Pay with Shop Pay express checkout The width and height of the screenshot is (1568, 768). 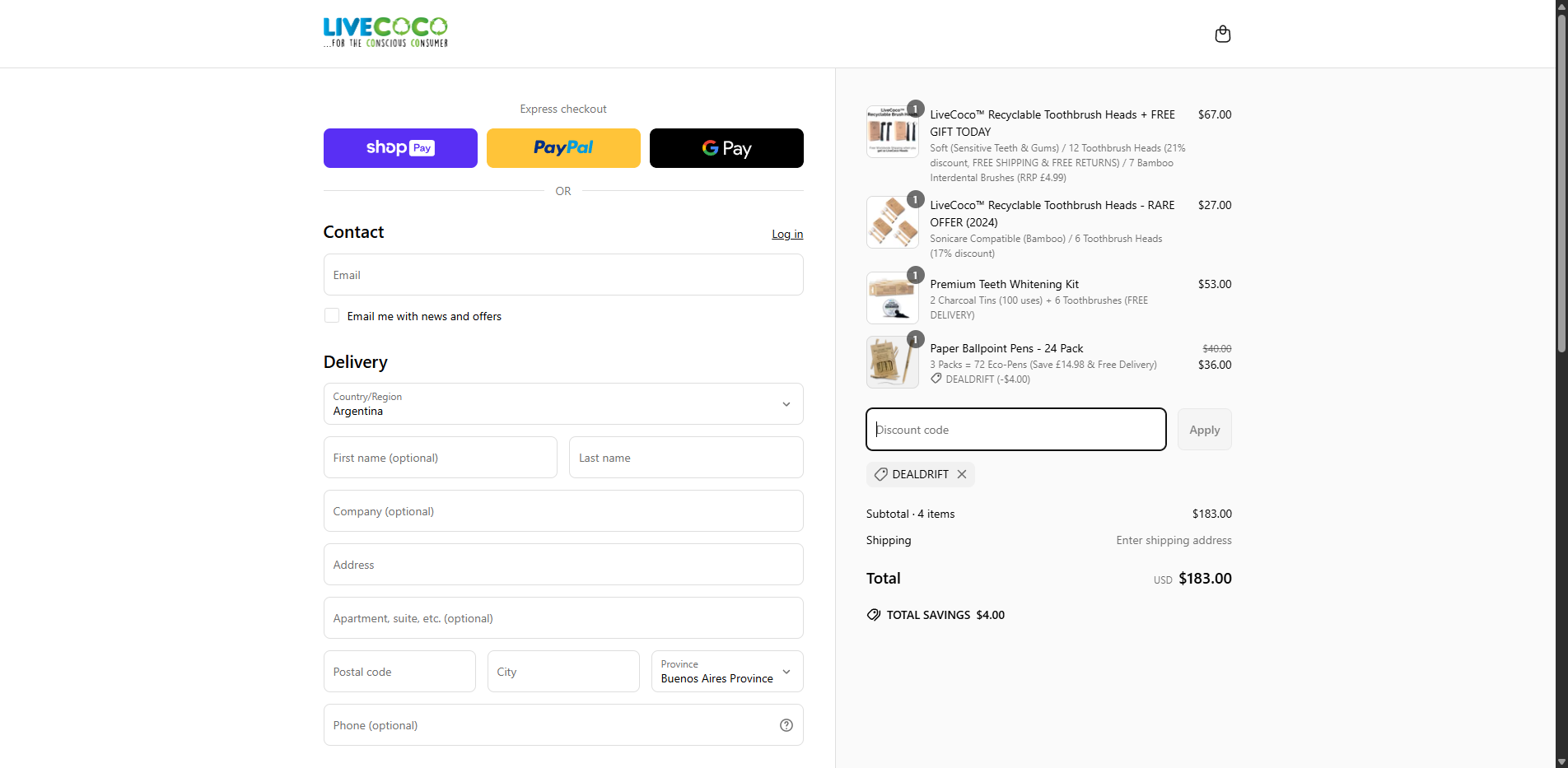pos(400,148)
